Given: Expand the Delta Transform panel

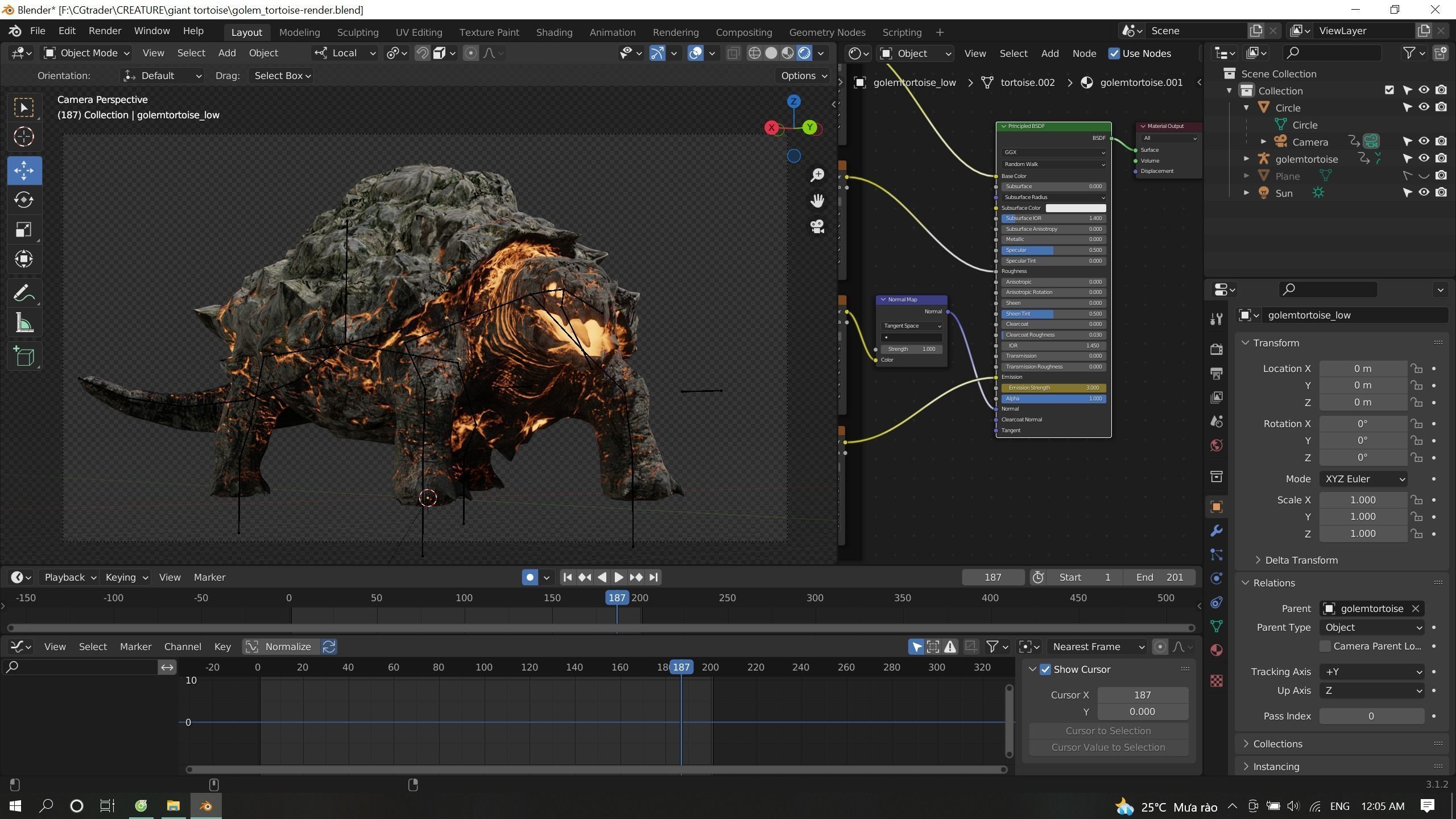Looking at the screenshot, I should click(x=1301, y=560).
